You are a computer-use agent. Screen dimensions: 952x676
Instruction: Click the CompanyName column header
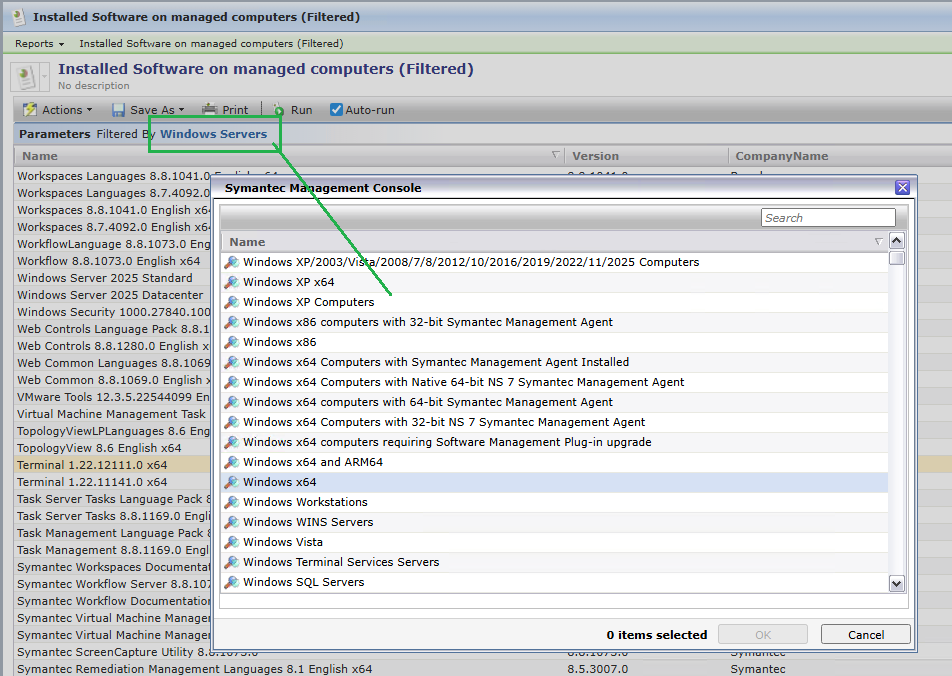[x=781, y=156]
